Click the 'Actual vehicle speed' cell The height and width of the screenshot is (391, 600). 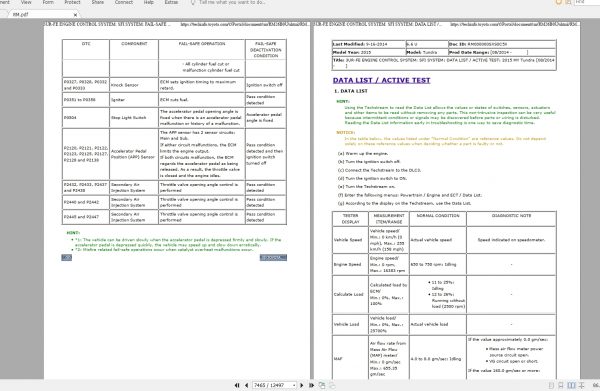(x=438, y=240)
